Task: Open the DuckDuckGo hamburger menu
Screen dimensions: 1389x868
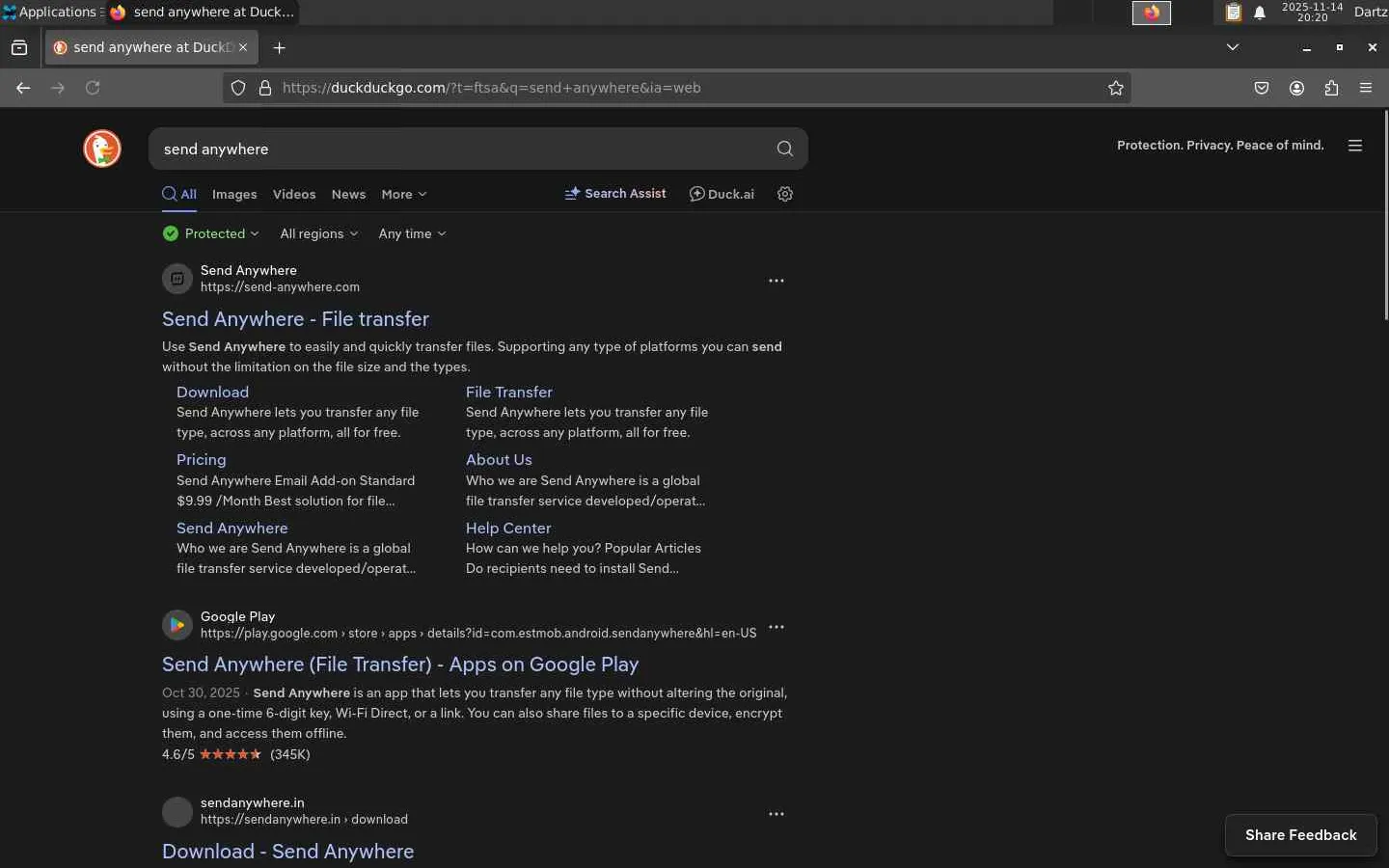Action: pos(1355,146)
